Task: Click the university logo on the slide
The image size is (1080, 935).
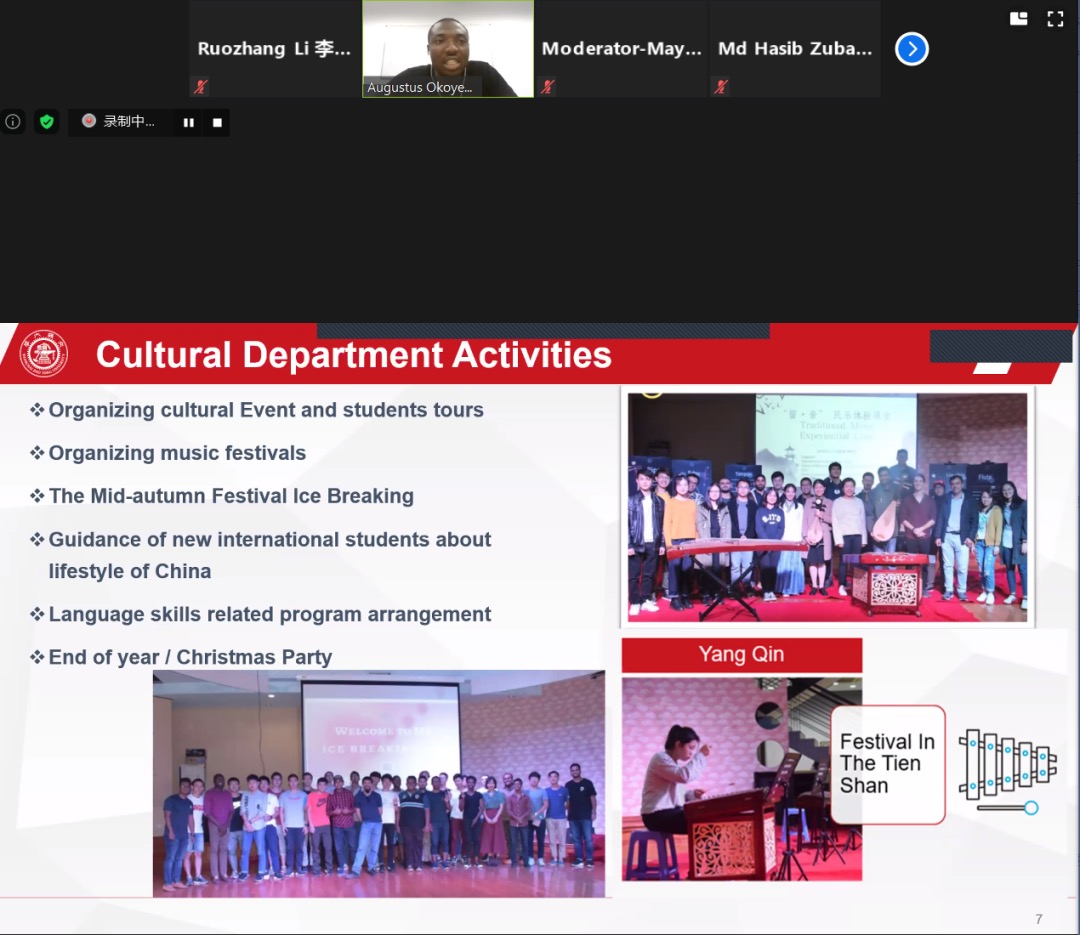Action: pos(44,354)
